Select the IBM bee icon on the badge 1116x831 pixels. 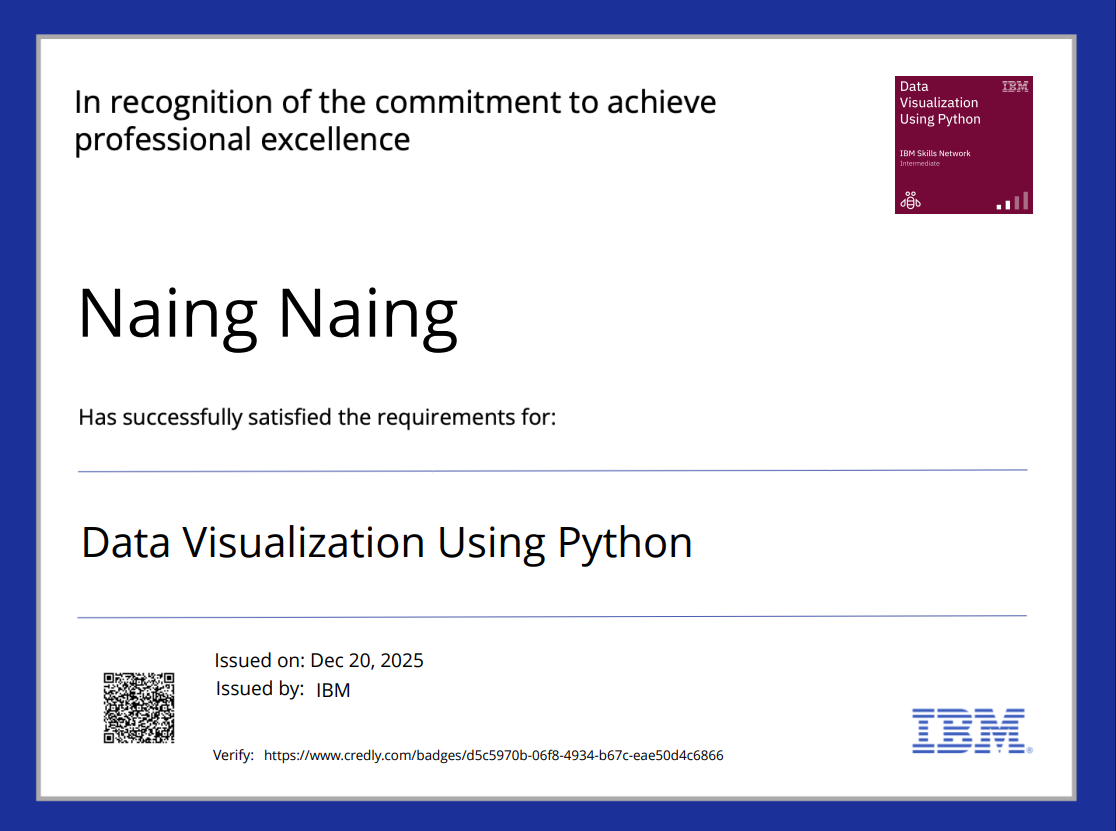[909, 201]
